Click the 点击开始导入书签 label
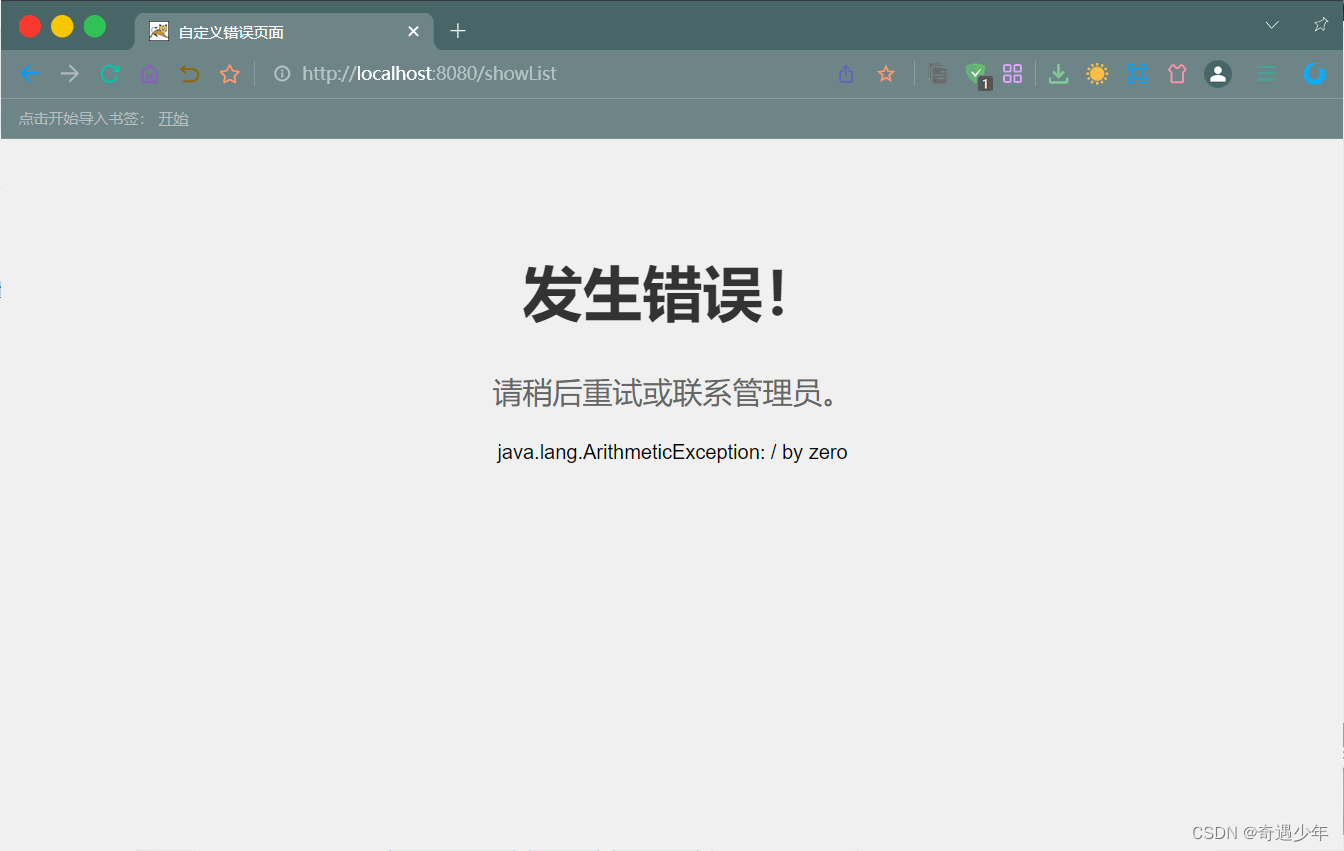Viewport: 1344px width, 851px height. pos(82,119)
